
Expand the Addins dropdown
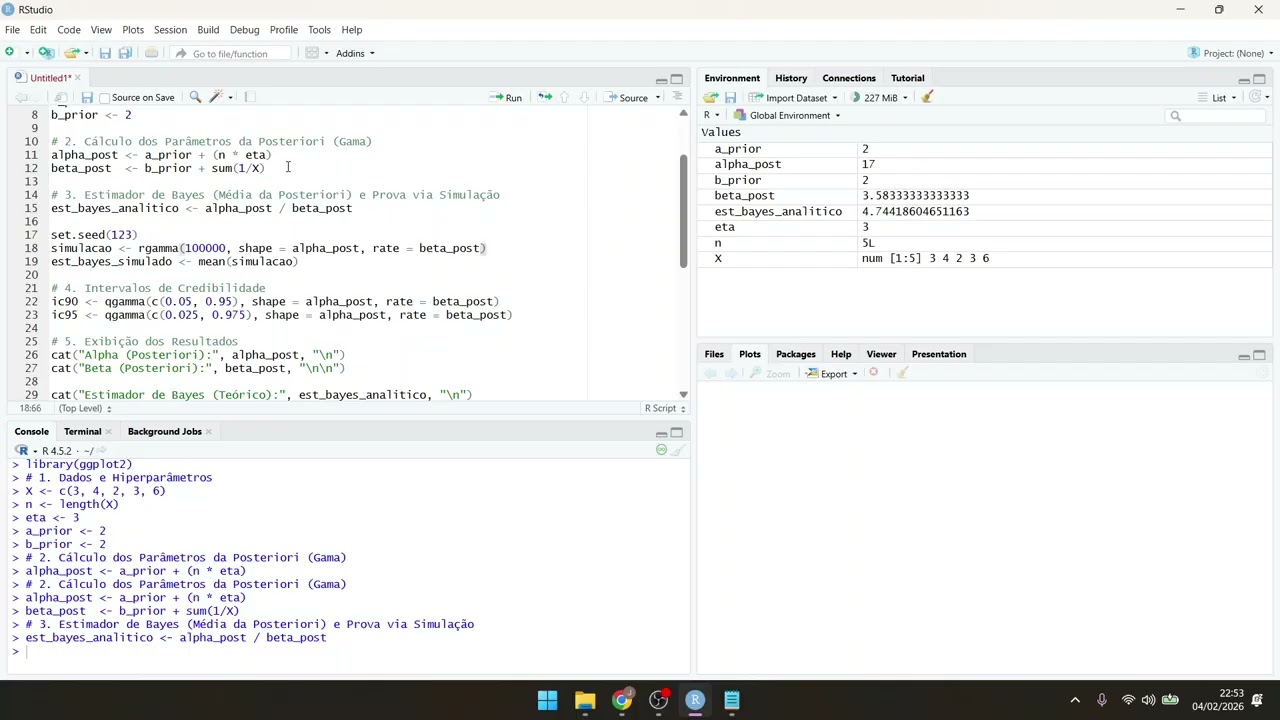coord(355,53)
